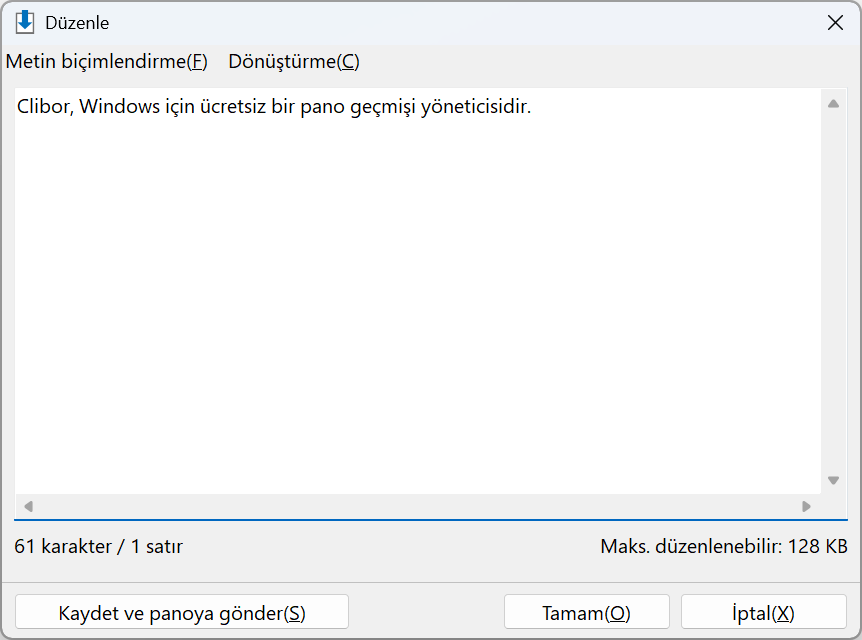Screen dimensions: 862x640
Task: Open the Dönüştürme menu
Action: (294, 62)
